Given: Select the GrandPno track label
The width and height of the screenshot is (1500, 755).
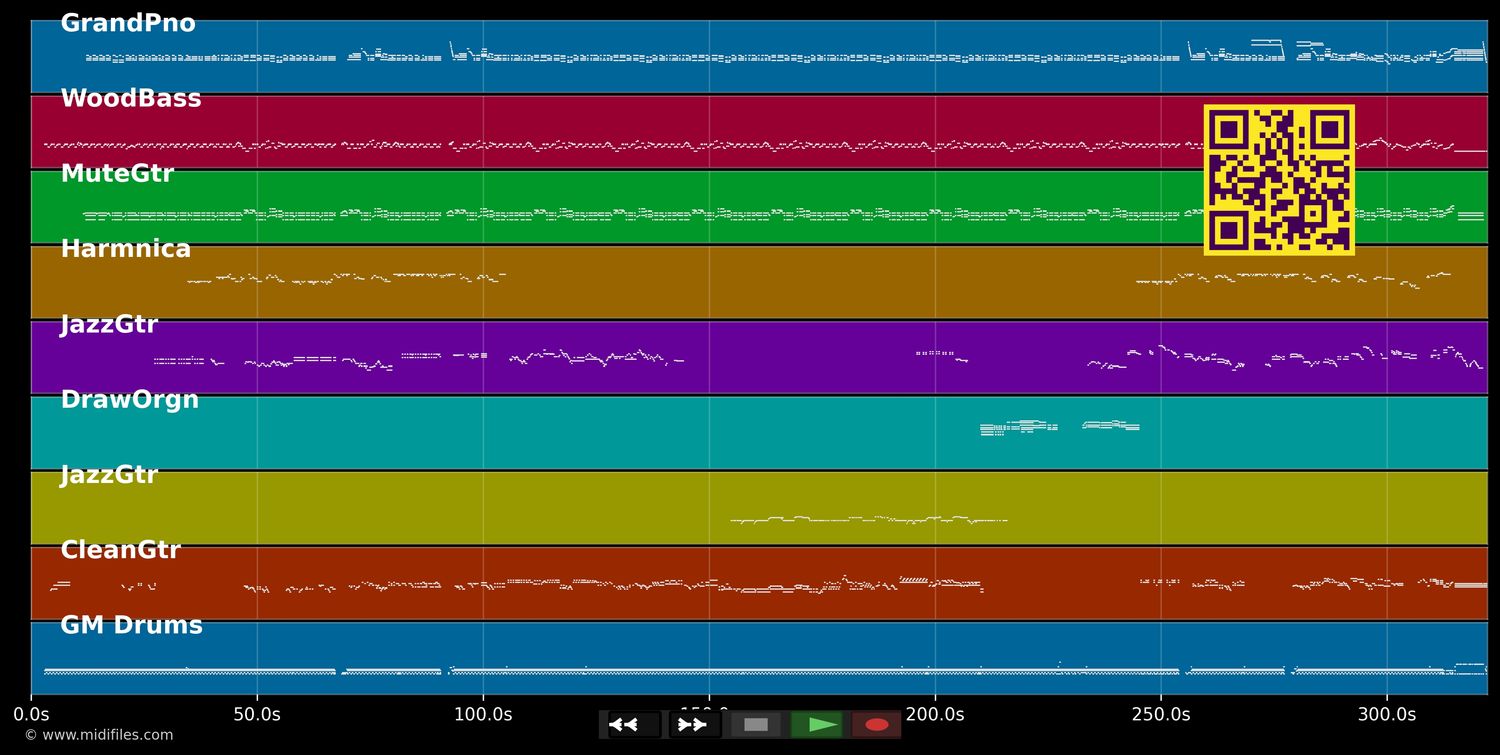Looking at the screenshot, I should tap(128, 22).
